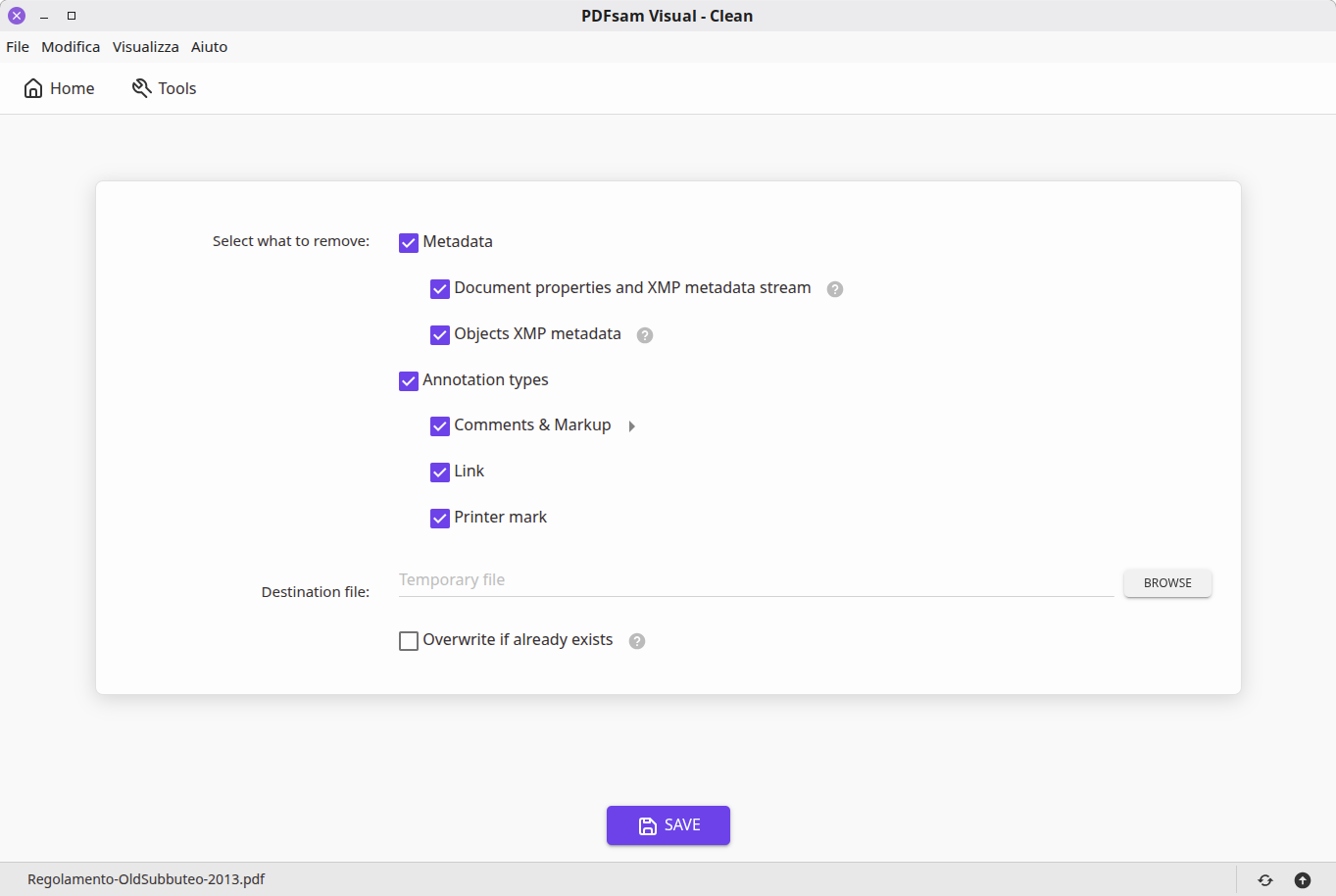The height and width of the screenshot is (896, 1336).
Task: Click the BROWSE button
Action: tap(1167, 582)
